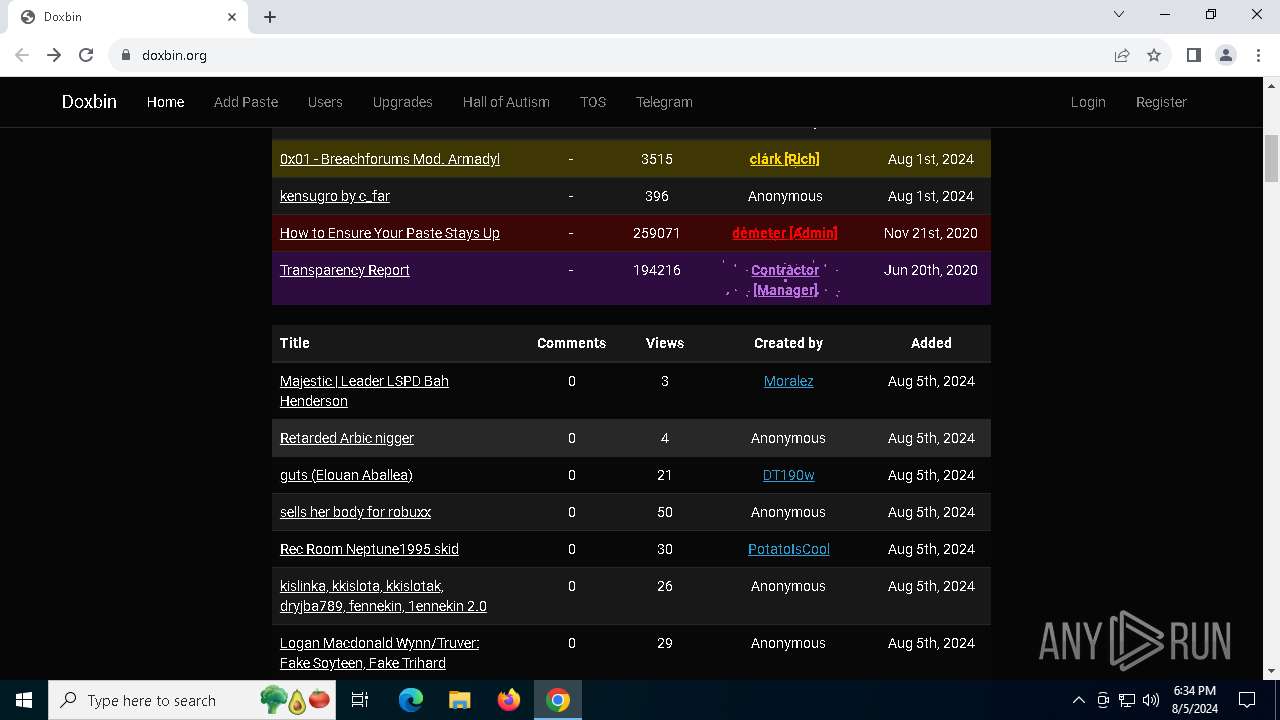1280x720 pixels.
Task: Click the scrollbar down arrow
Action: pyautogui.click(x=1272, y=671)
